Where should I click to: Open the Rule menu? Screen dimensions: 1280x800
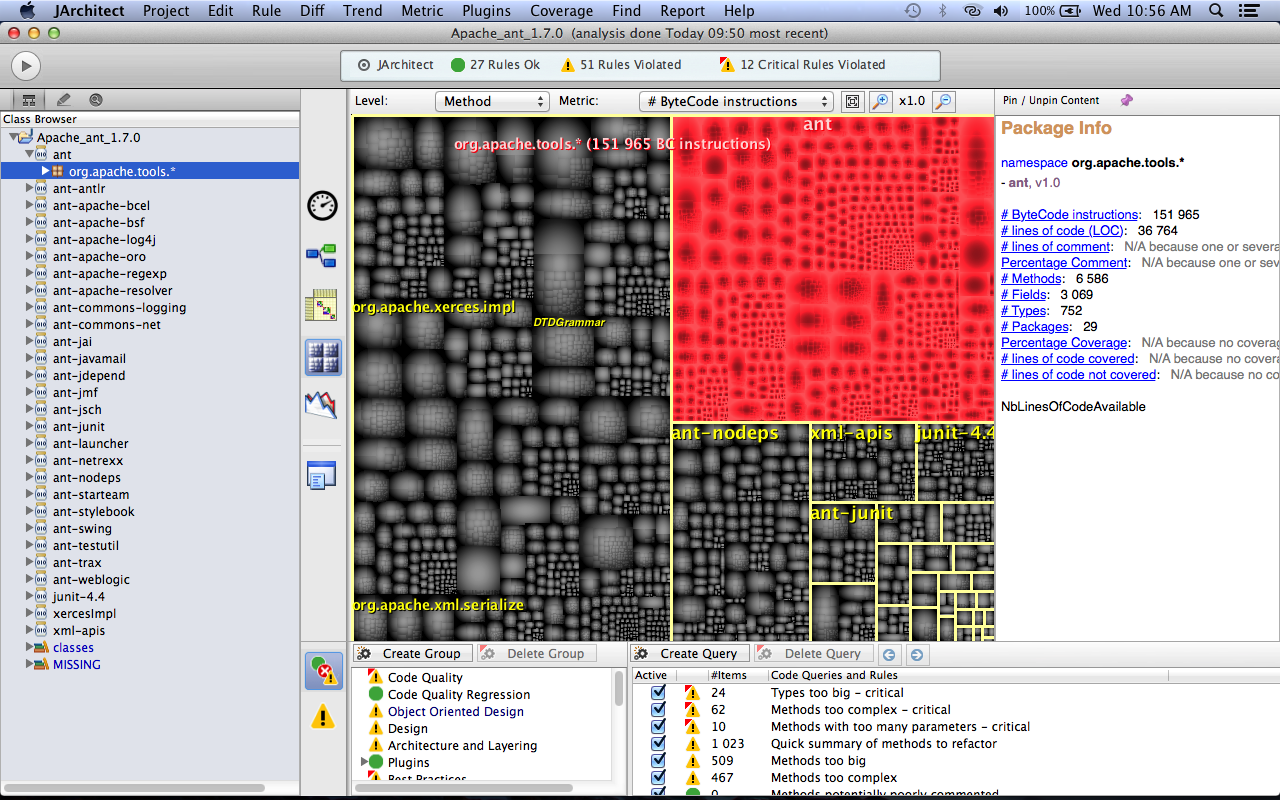tap(266, 11)
